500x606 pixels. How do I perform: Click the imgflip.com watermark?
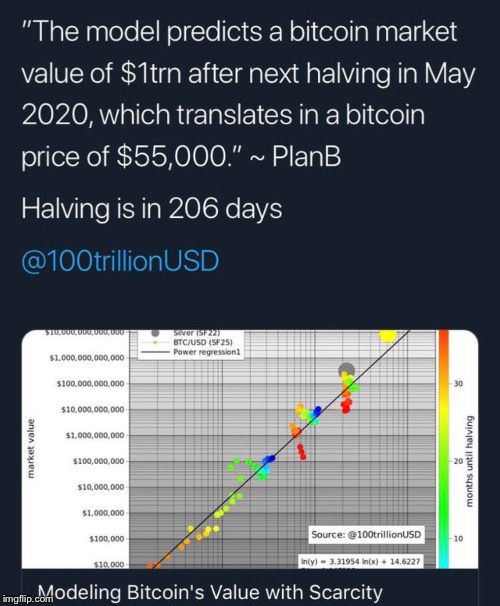pyautogui.click(x=27, y=598)
